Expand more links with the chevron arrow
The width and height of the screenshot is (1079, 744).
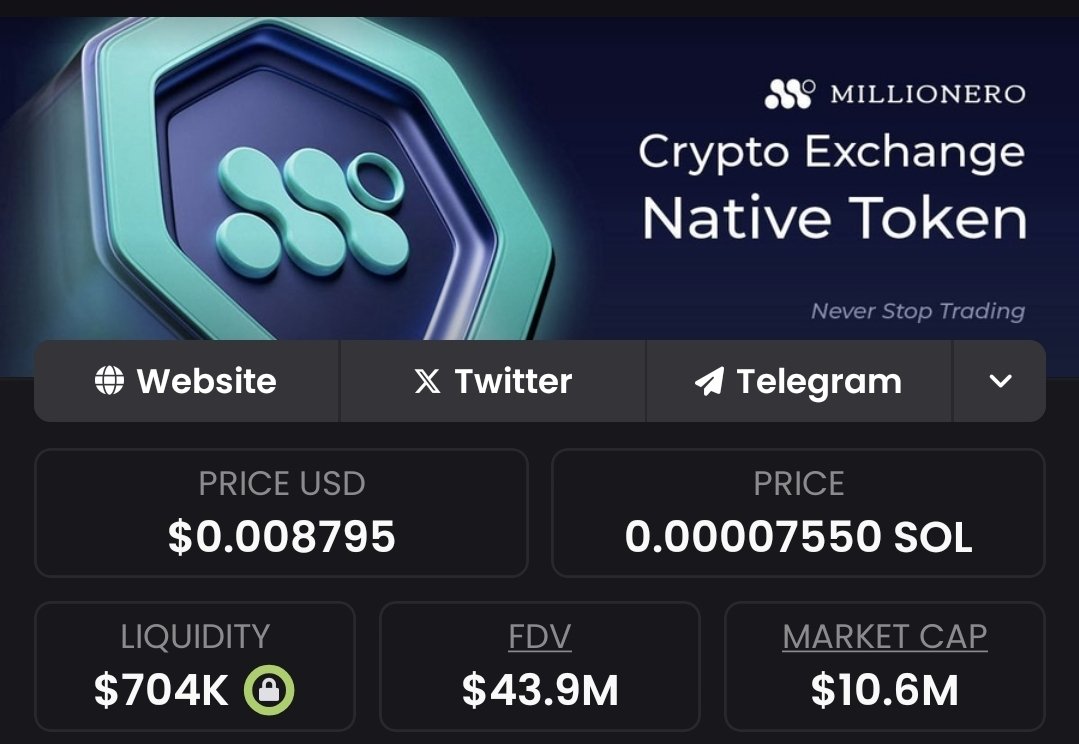click(x=1000, y=381)
